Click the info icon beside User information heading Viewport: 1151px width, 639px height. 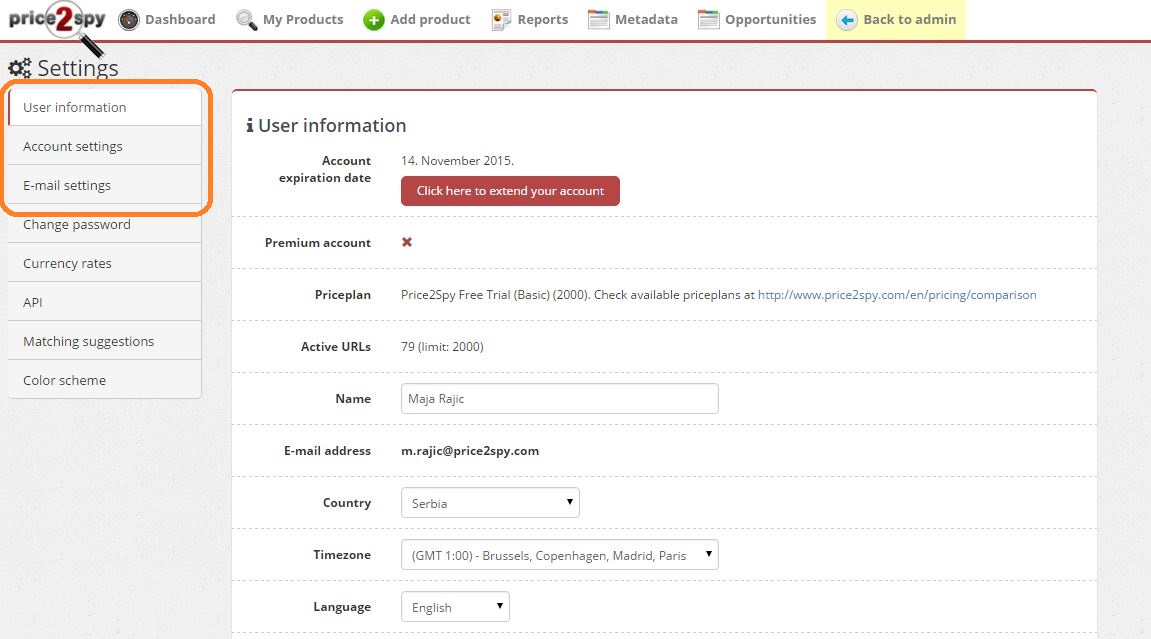(x=250, y=125)
